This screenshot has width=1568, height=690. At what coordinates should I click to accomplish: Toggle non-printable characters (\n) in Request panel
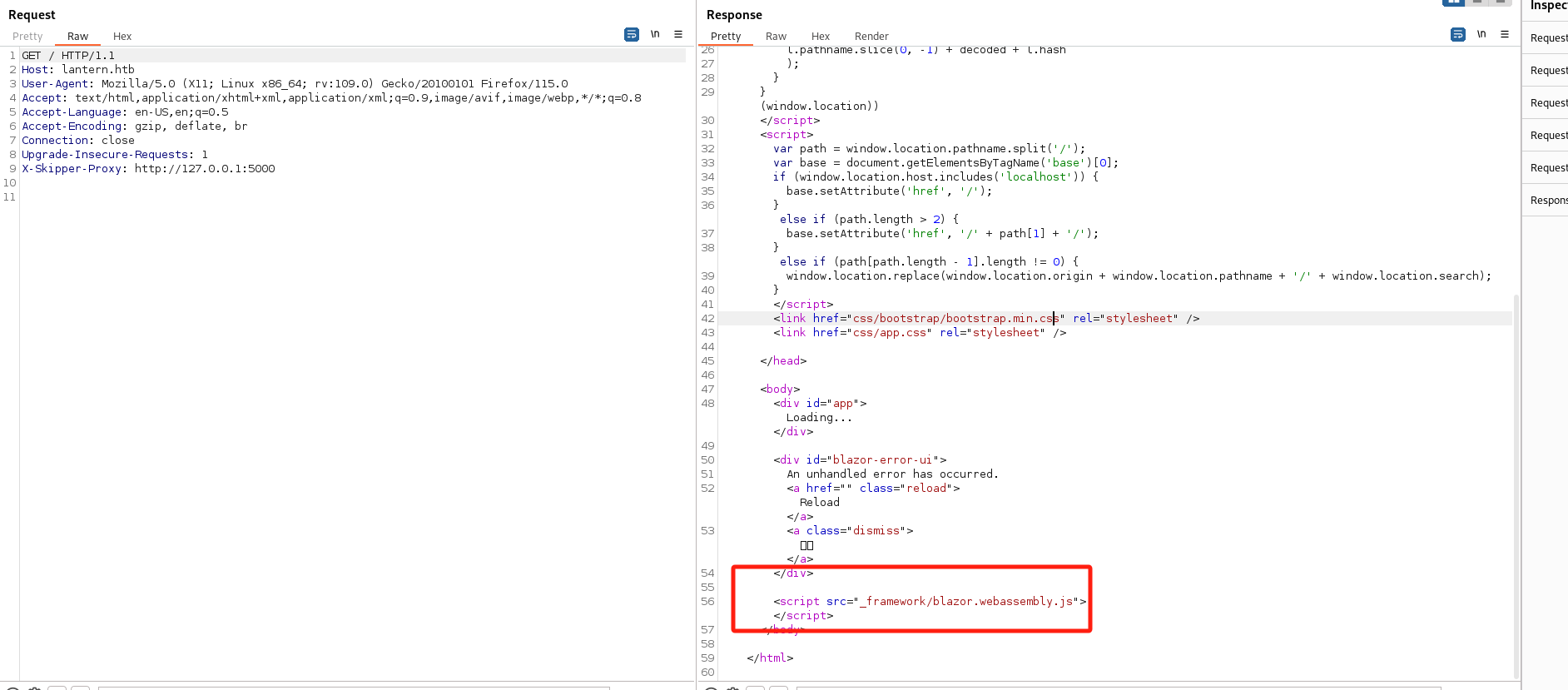[655, 34]
